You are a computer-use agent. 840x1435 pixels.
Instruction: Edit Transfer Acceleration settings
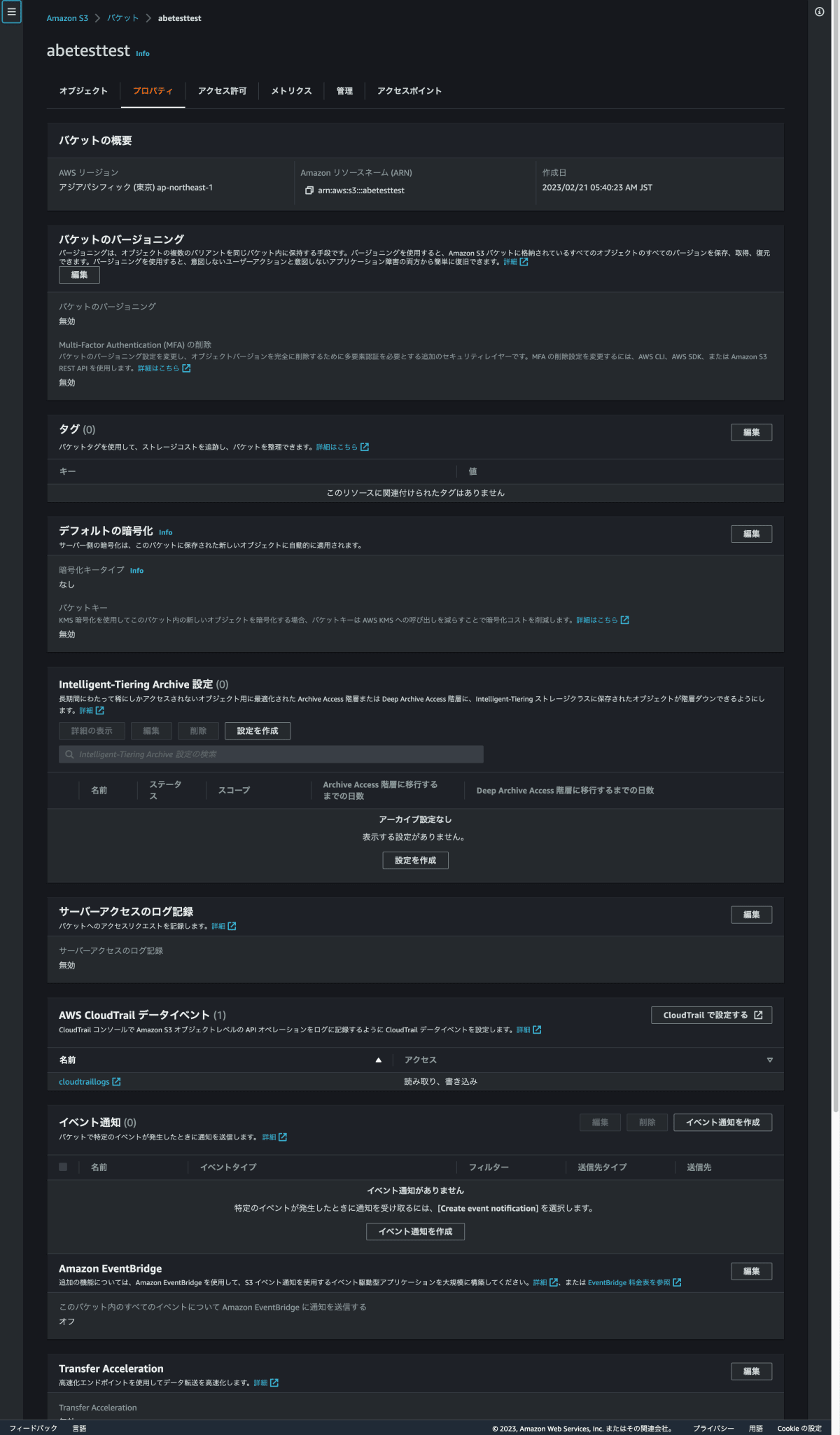tap(752, 1371)
